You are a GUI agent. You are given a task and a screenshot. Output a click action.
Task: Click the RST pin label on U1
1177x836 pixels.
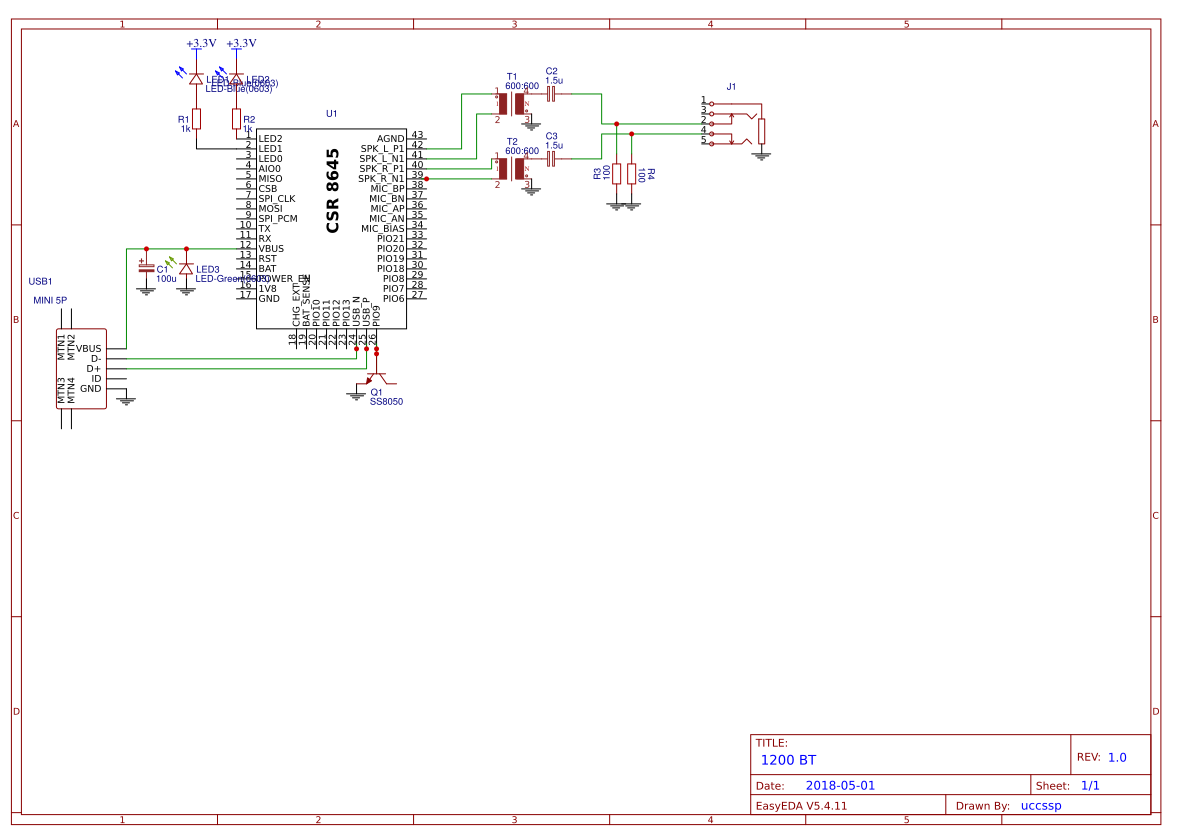[267, 259]
